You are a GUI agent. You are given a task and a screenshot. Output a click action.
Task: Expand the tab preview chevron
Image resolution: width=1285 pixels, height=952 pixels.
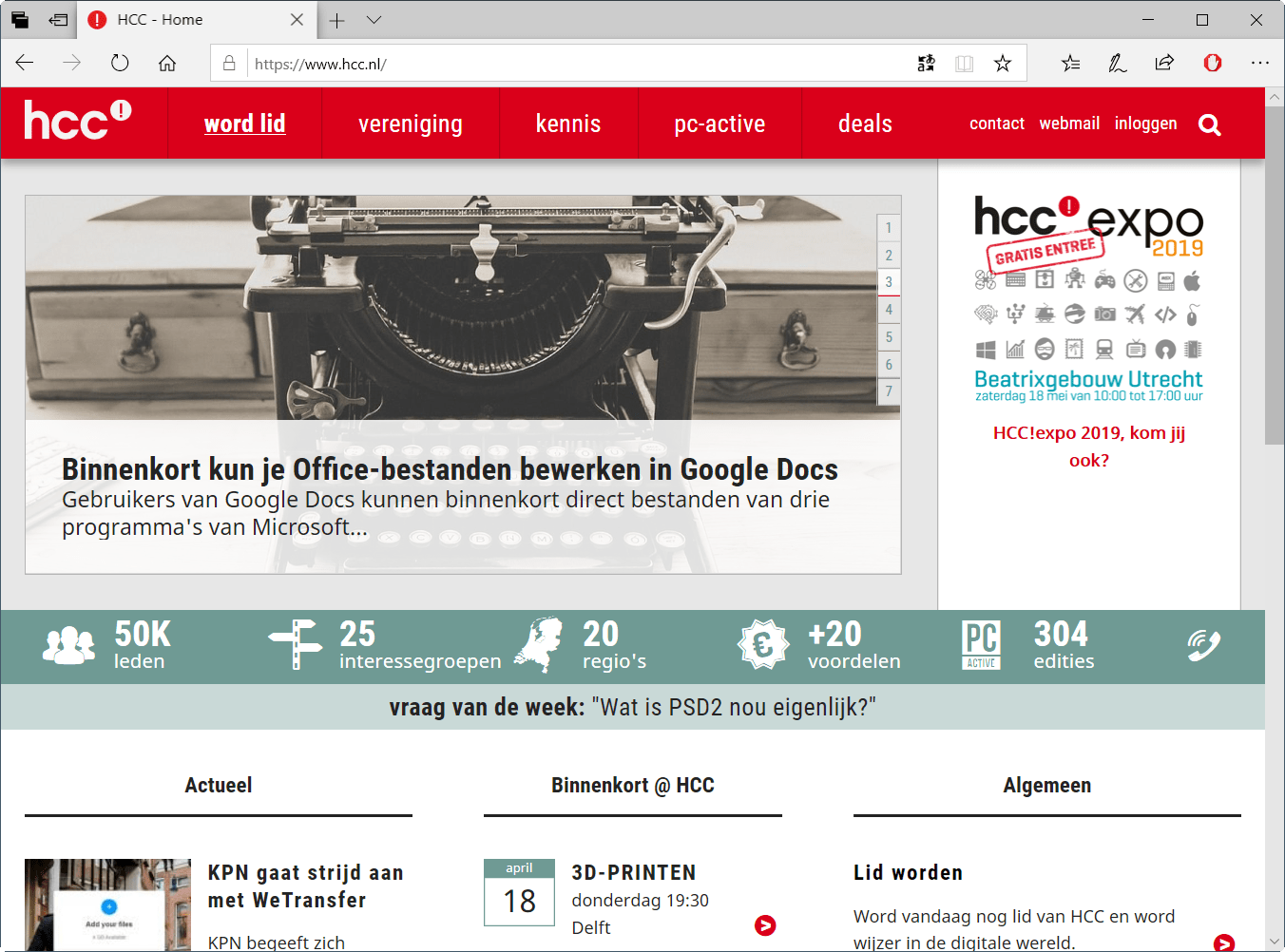coord(374,20)
